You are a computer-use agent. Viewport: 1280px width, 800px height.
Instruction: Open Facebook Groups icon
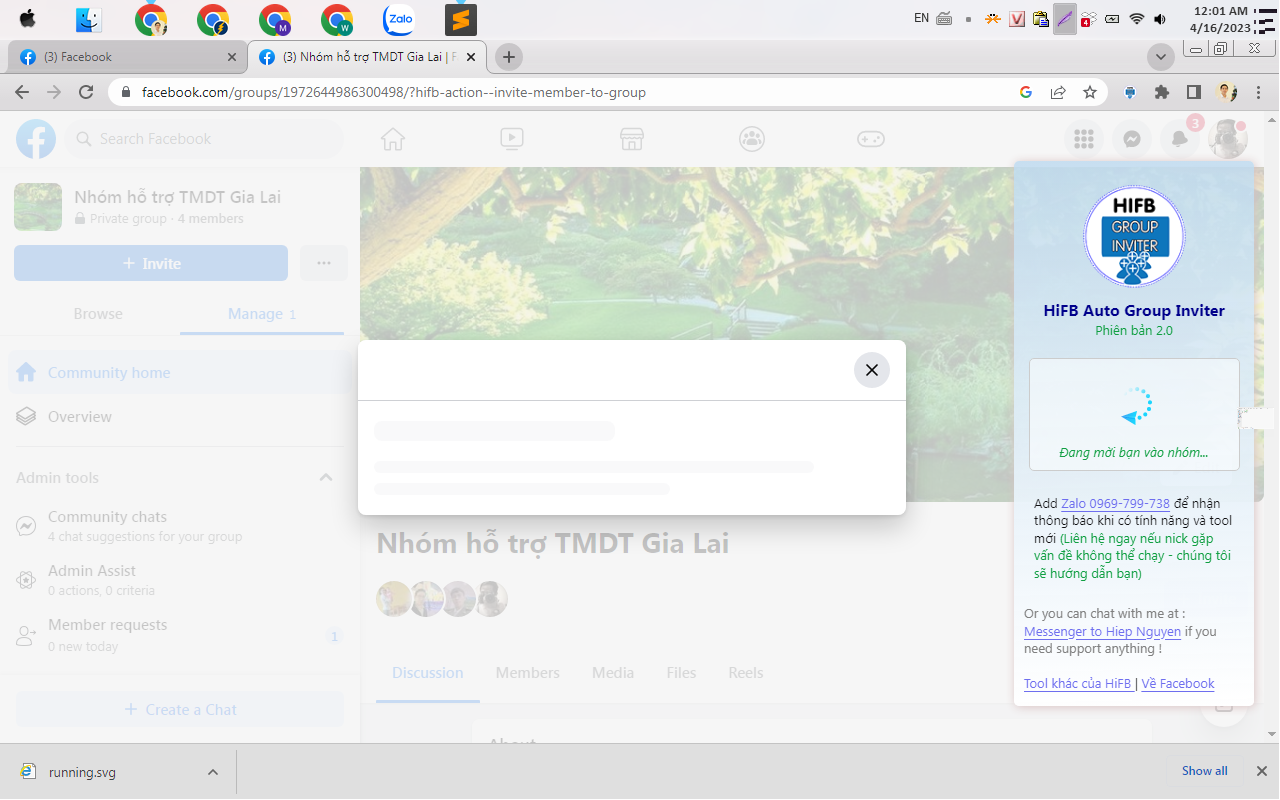(x=752, y=139)
